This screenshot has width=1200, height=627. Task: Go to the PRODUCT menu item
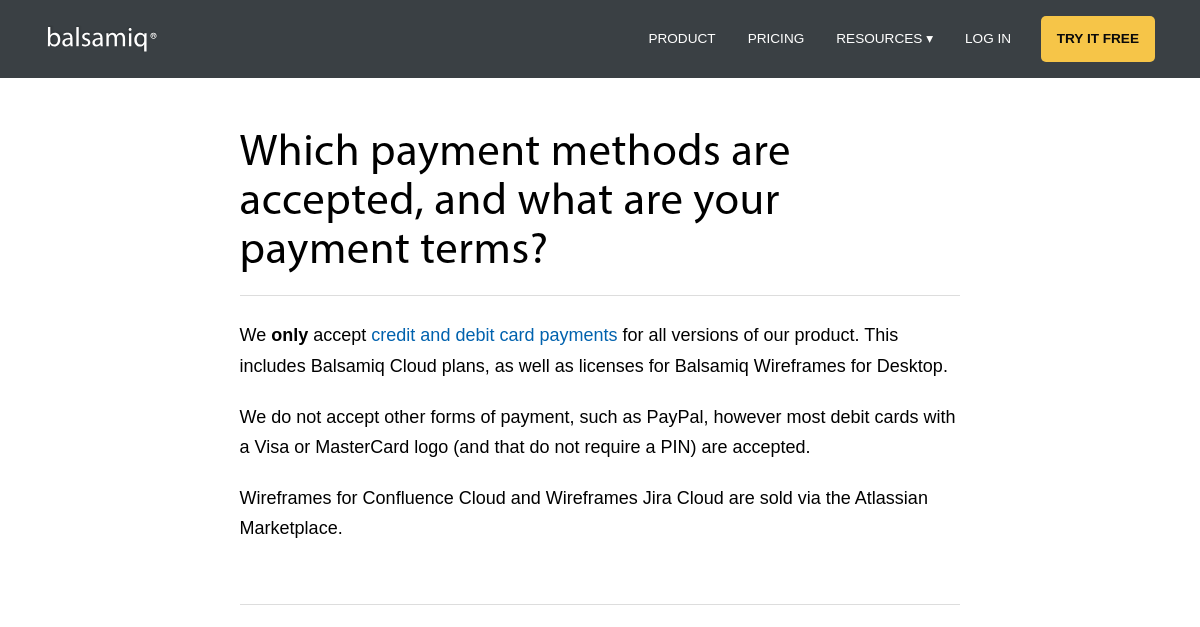682,38
